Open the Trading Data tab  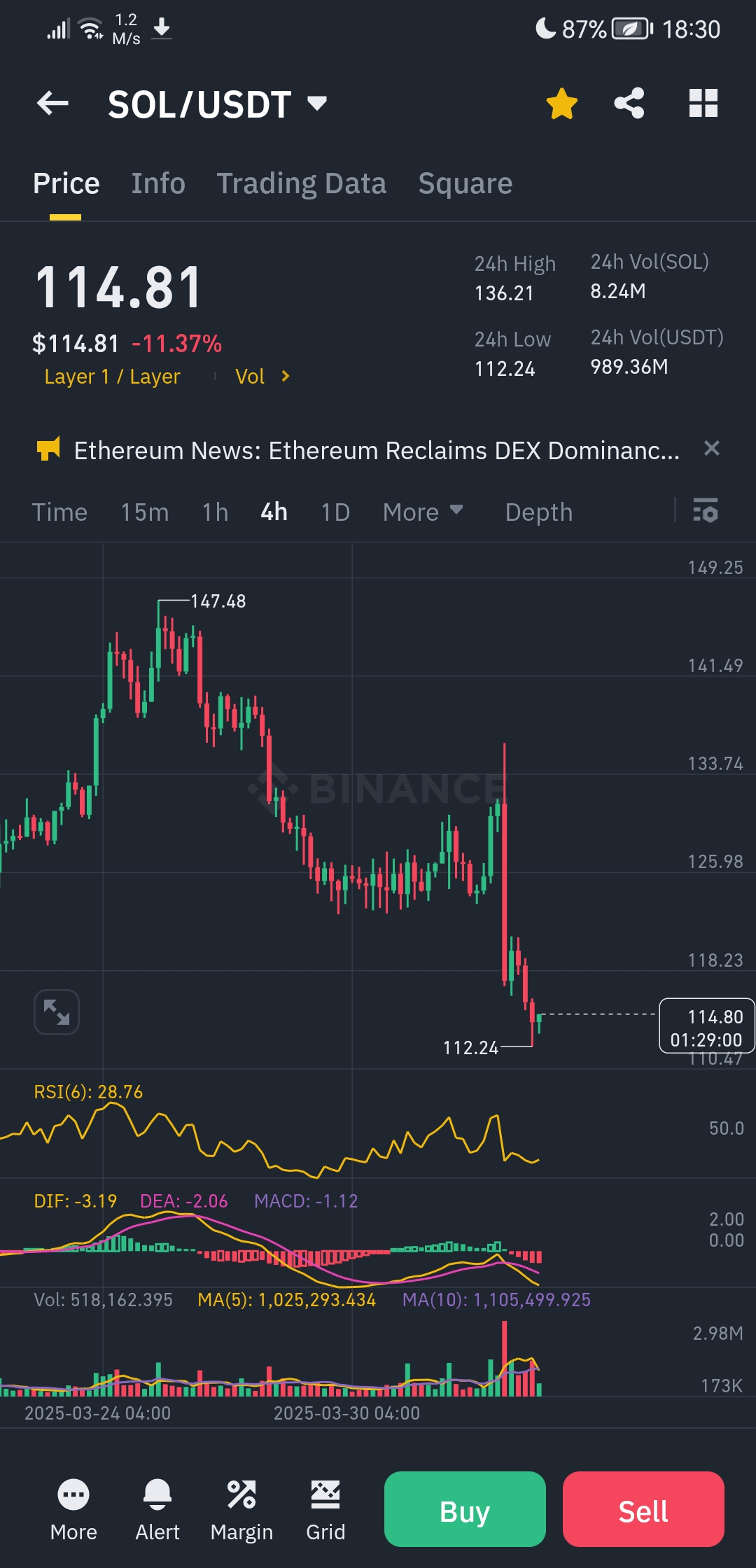coord(301,183)
